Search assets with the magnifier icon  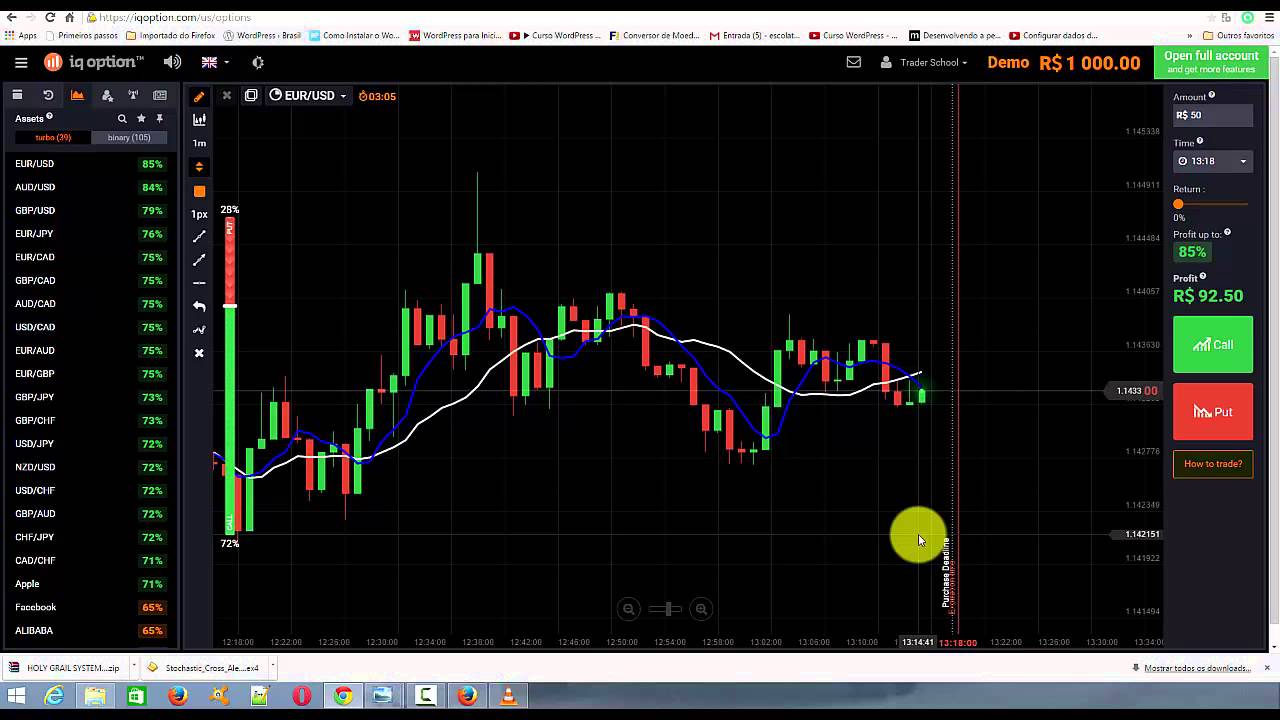(x=122, y=118)
